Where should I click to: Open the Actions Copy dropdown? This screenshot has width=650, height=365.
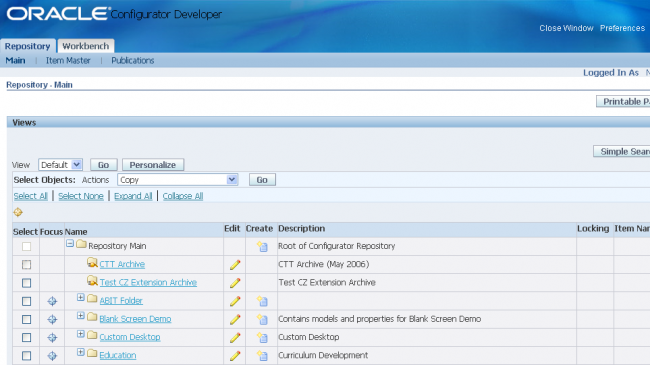click(x=178, y=180)
